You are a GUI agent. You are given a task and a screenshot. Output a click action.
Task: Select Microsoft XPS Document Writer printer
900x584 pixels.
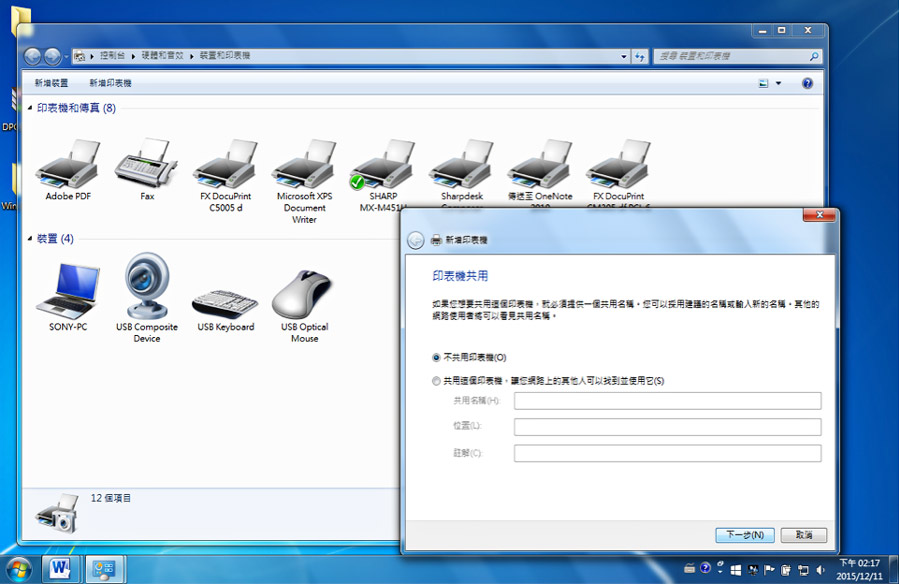tap(304, 181)
